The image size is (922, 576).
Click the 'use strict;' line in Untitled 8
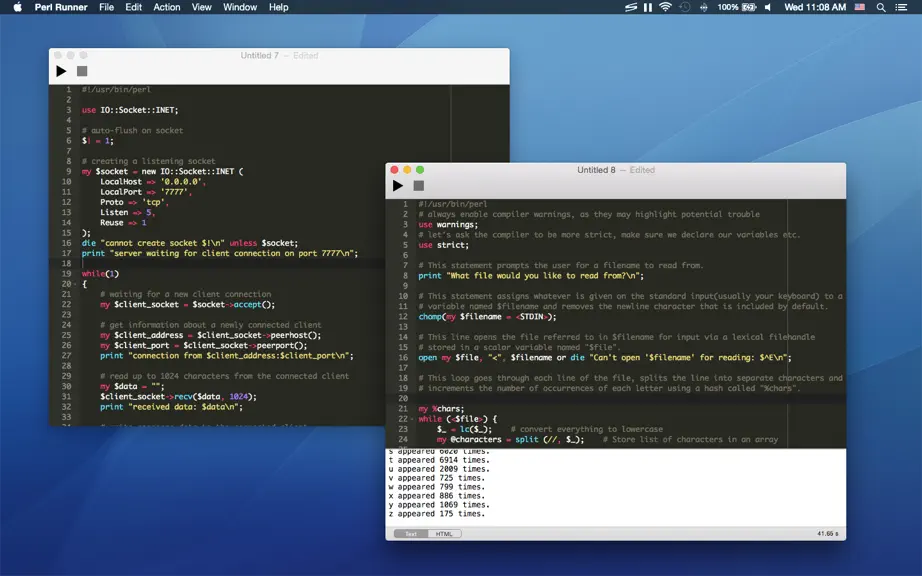pyautogui.click(x=443, y=245)
